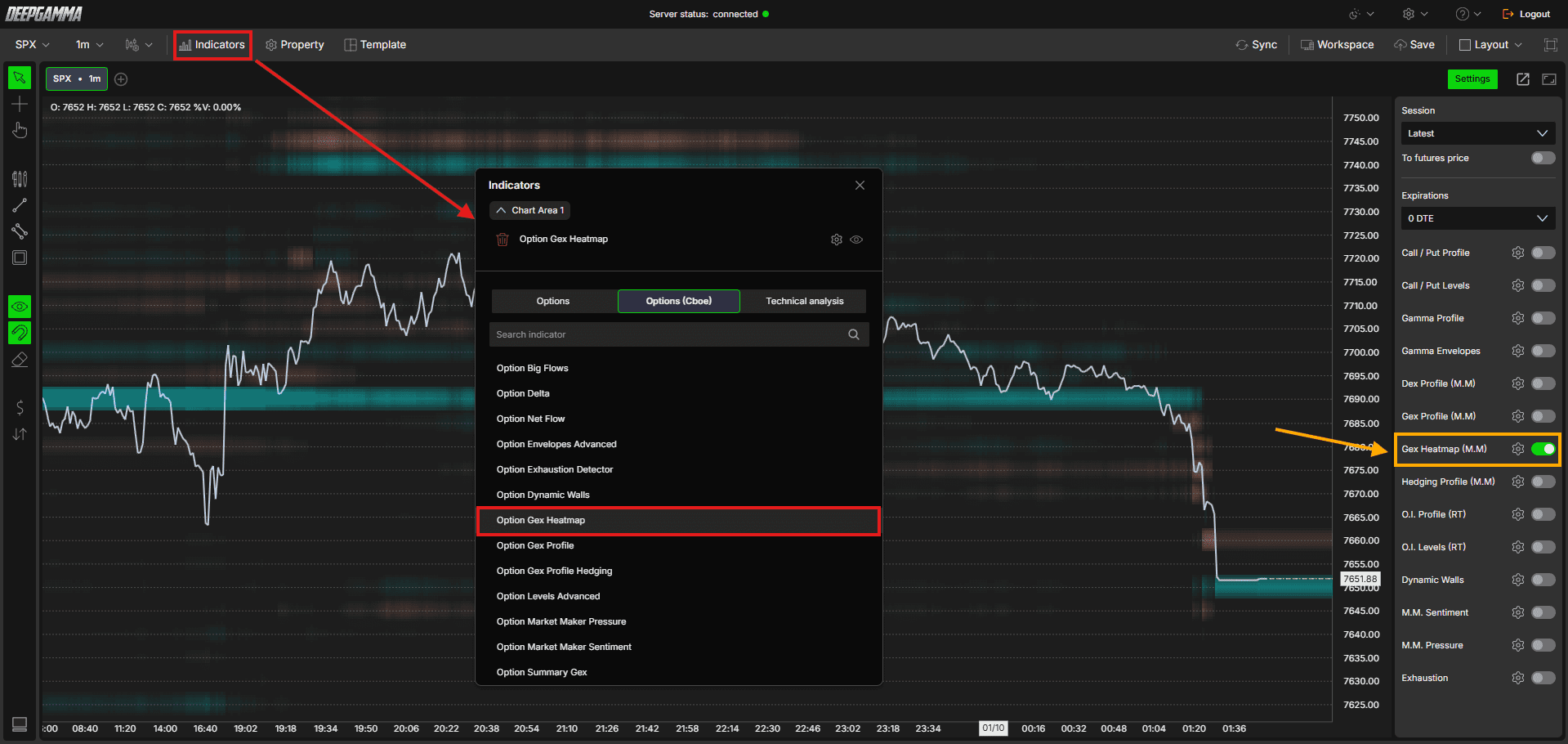
Task: Open the 1m timeframe dropdown
Action: pos(90,45)
